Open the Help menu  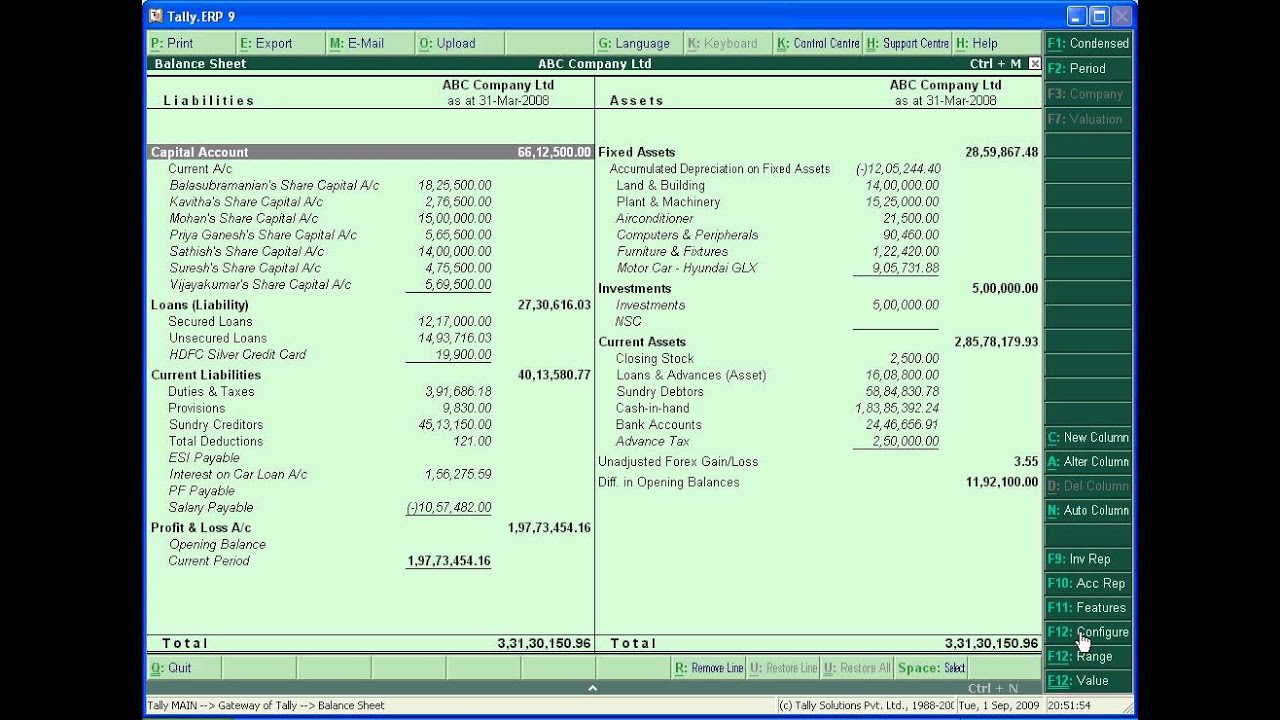997,43
